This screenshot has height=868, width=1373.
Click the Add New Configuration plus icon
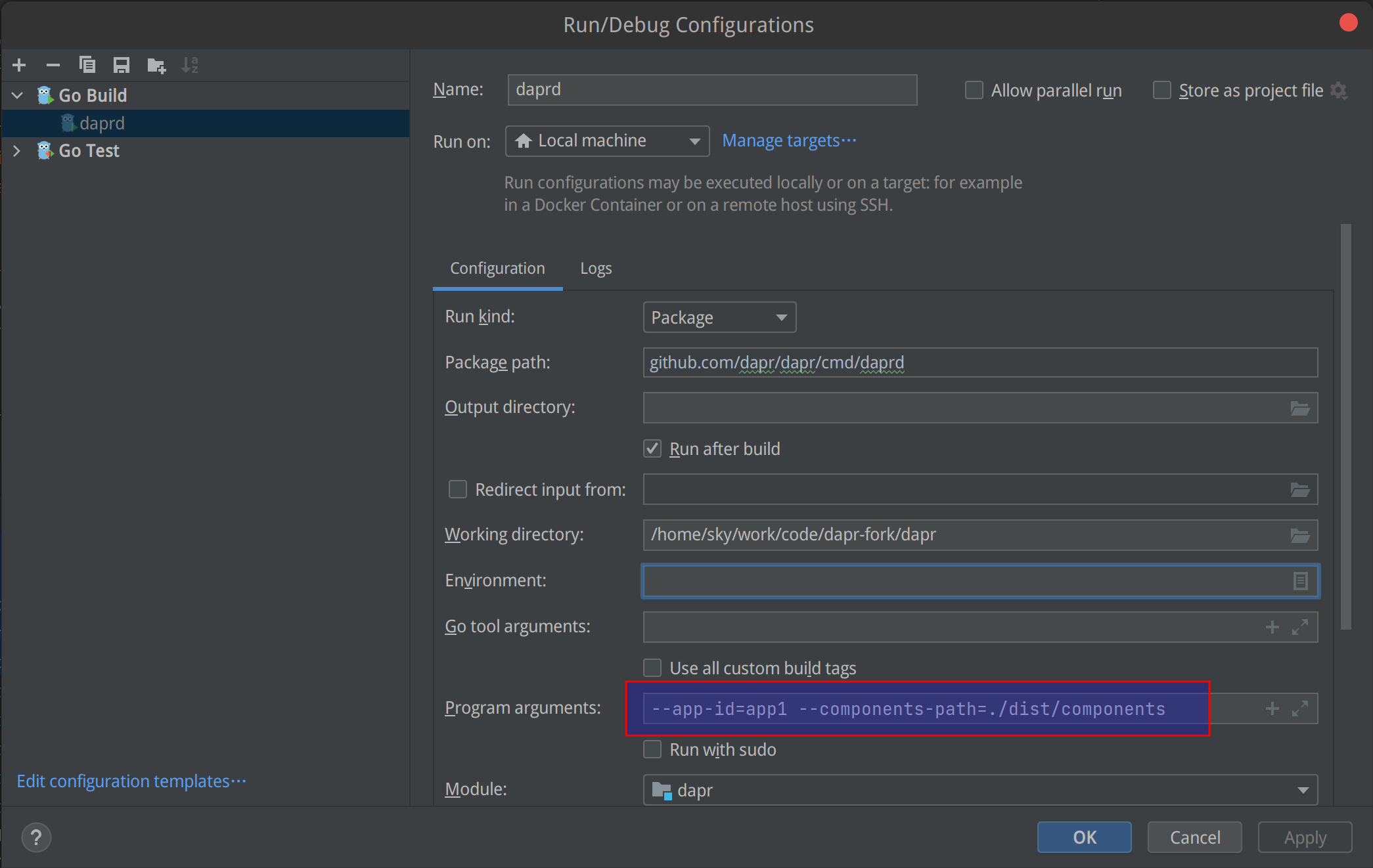click(19, 65)
